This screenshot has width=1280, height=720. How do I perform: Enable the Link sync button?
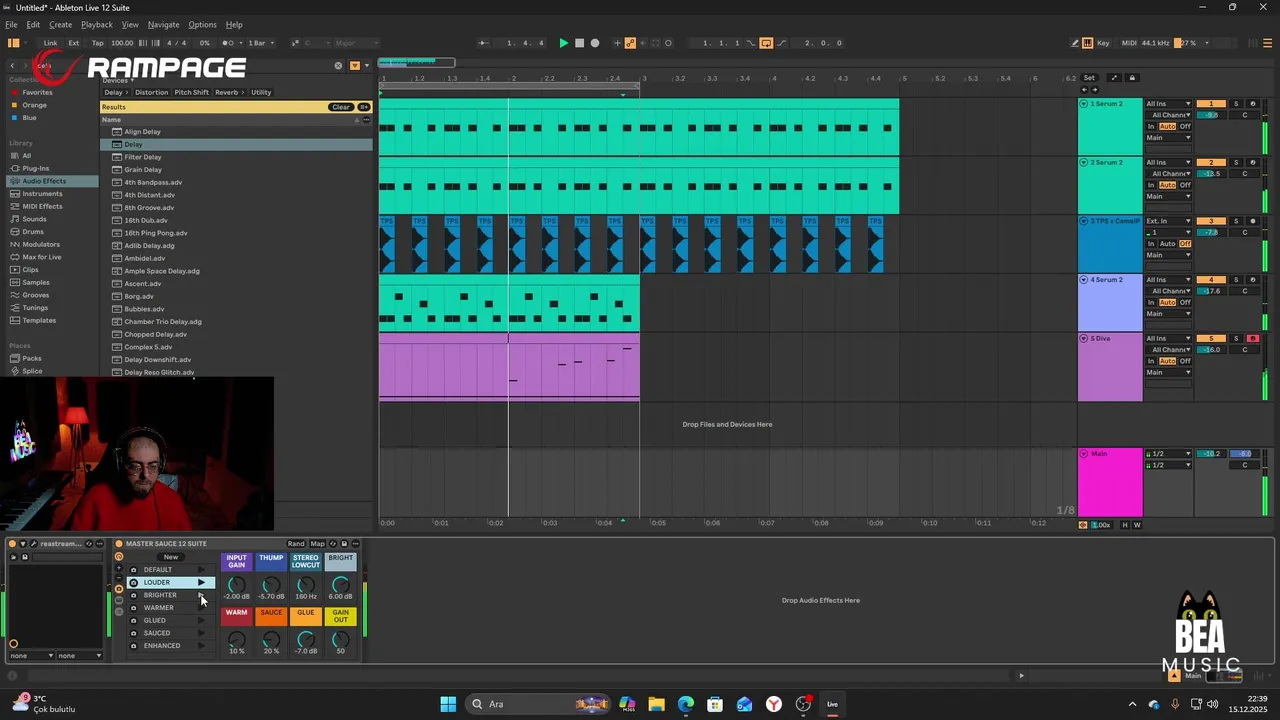[x=50, y=43]
